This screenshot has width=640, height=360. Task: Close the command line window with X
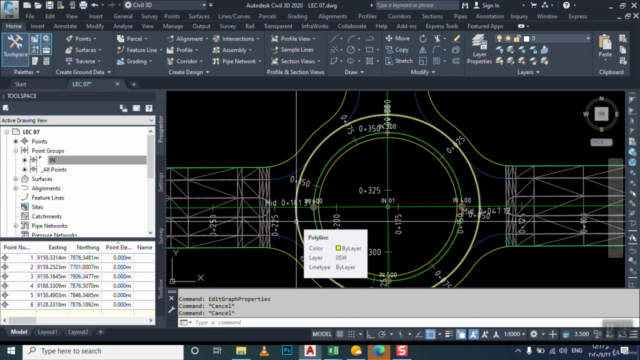click(171, 298)
